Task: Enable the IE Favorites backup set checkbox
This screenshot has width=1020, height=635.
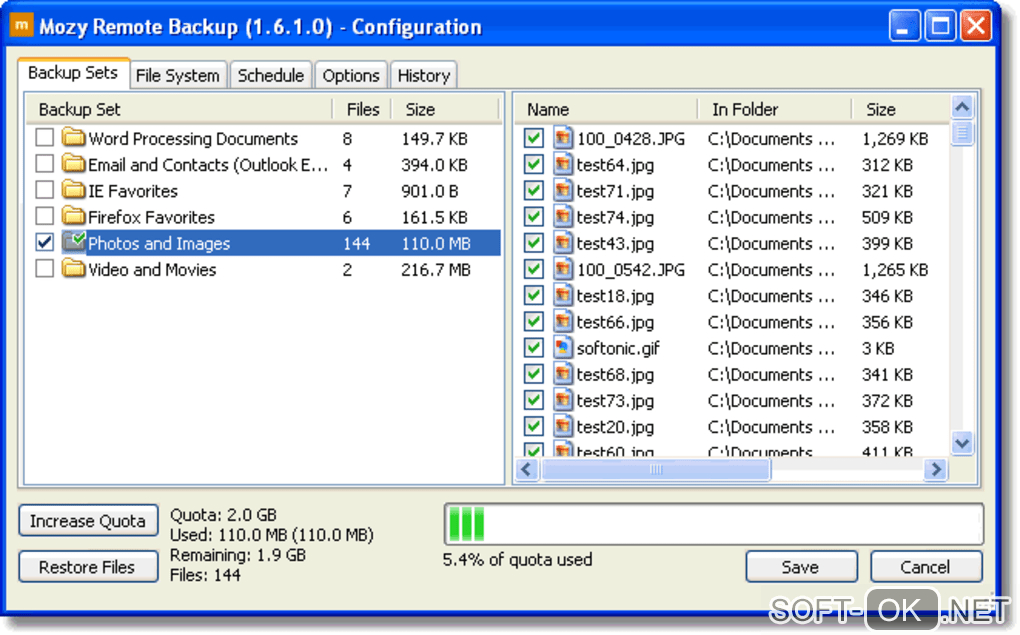Action: [x=44, y=190]
